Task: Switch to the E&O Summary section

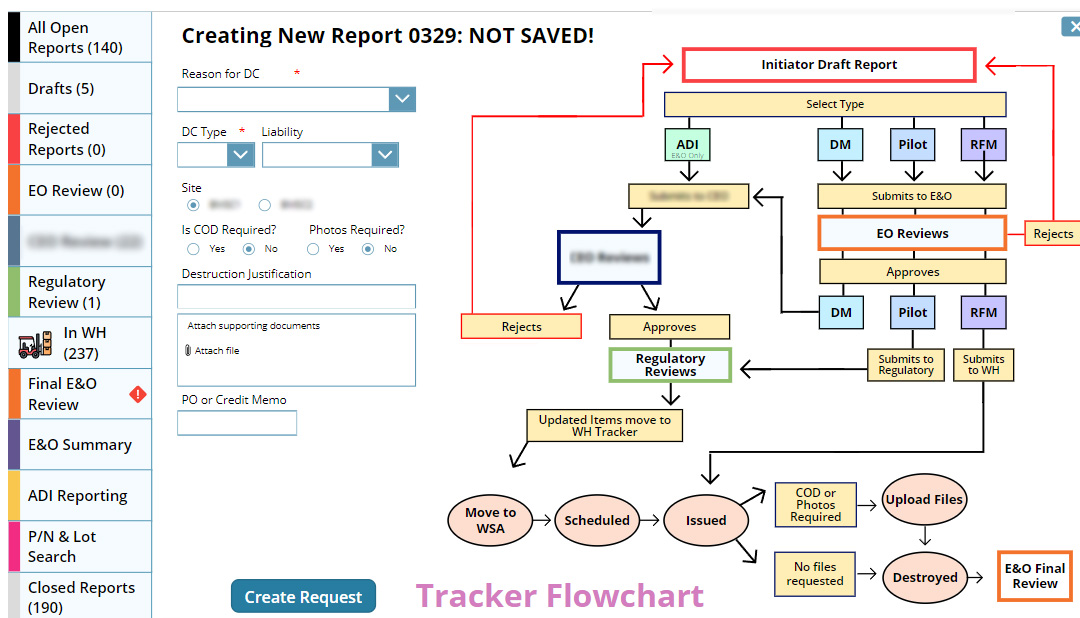Action: tap(80, 445)
